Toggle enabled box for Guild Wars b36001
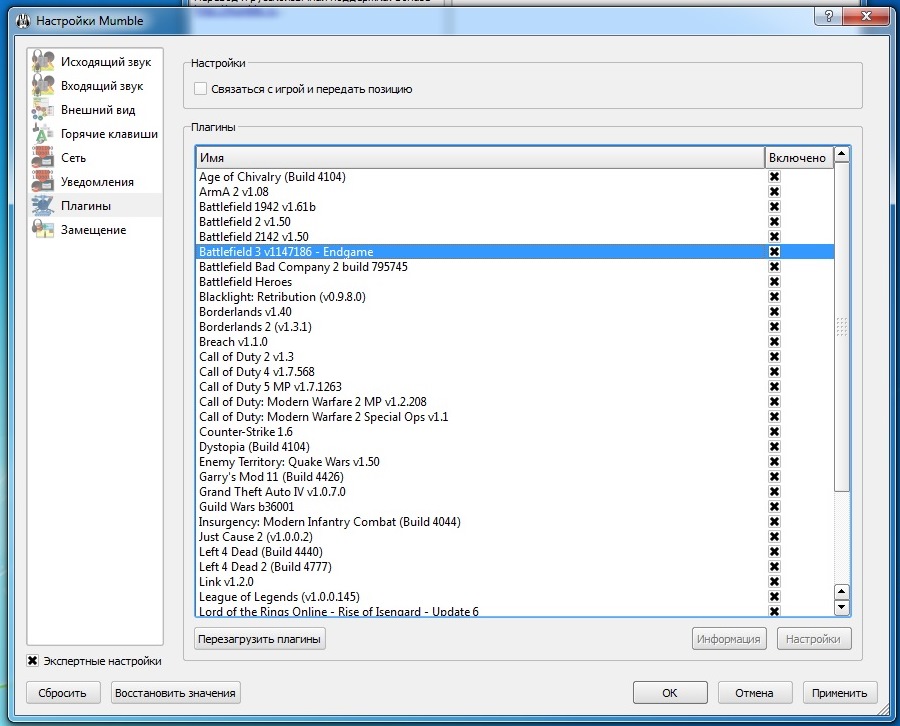The width and height of the screenshot is (900, 726). pos(774,507)
